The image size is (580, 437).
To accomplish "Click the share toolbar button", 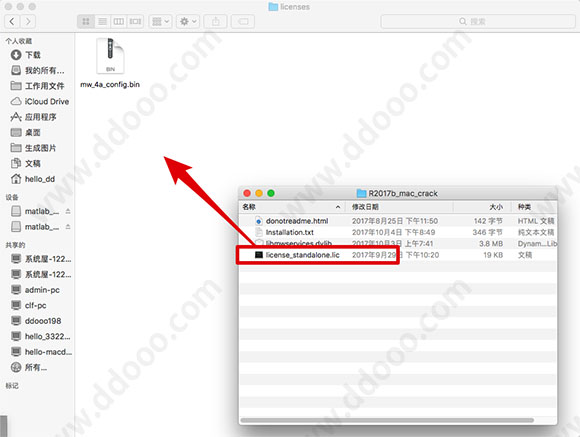I will tap(216, 21).
